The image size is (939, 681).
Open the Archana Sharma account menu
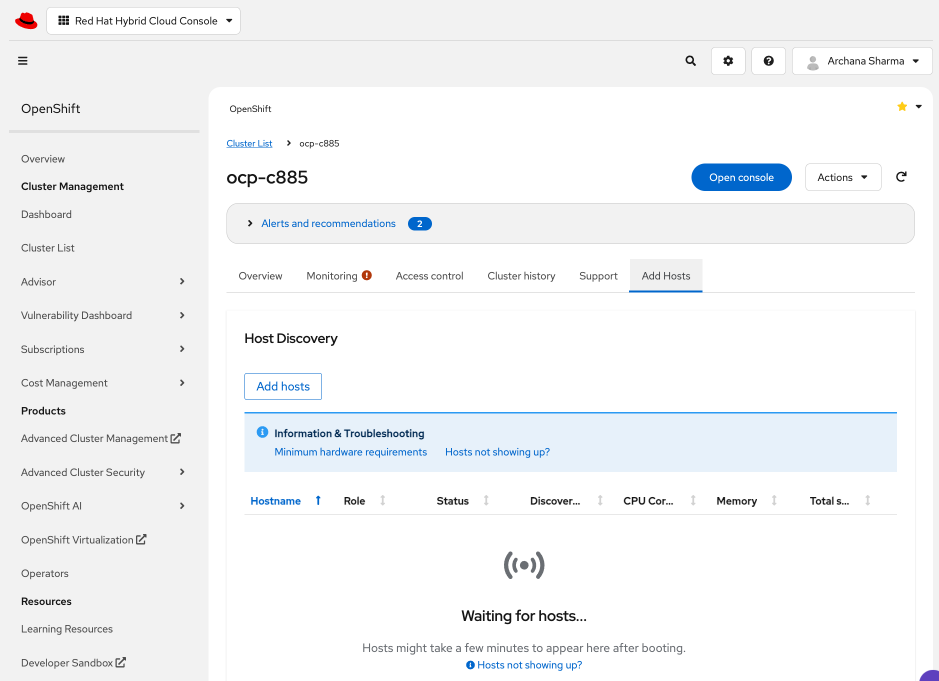pyautogui.click(x=862, y=61)
